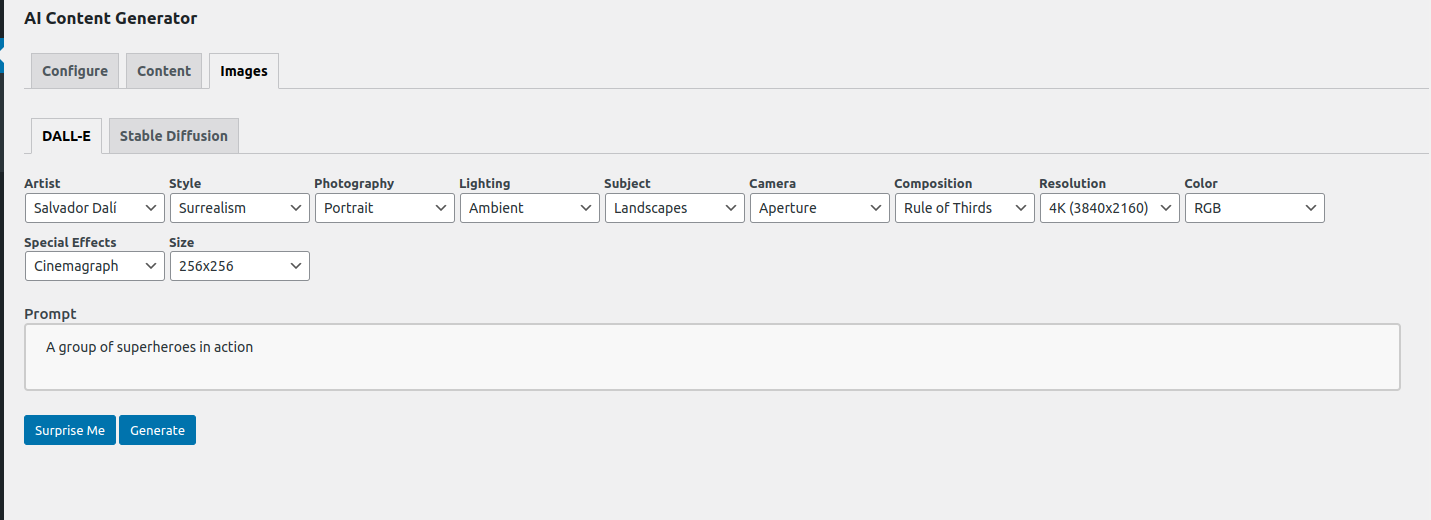
Task: Open the Composition dropdown showing Rule of Thirds
Action: 964,208
